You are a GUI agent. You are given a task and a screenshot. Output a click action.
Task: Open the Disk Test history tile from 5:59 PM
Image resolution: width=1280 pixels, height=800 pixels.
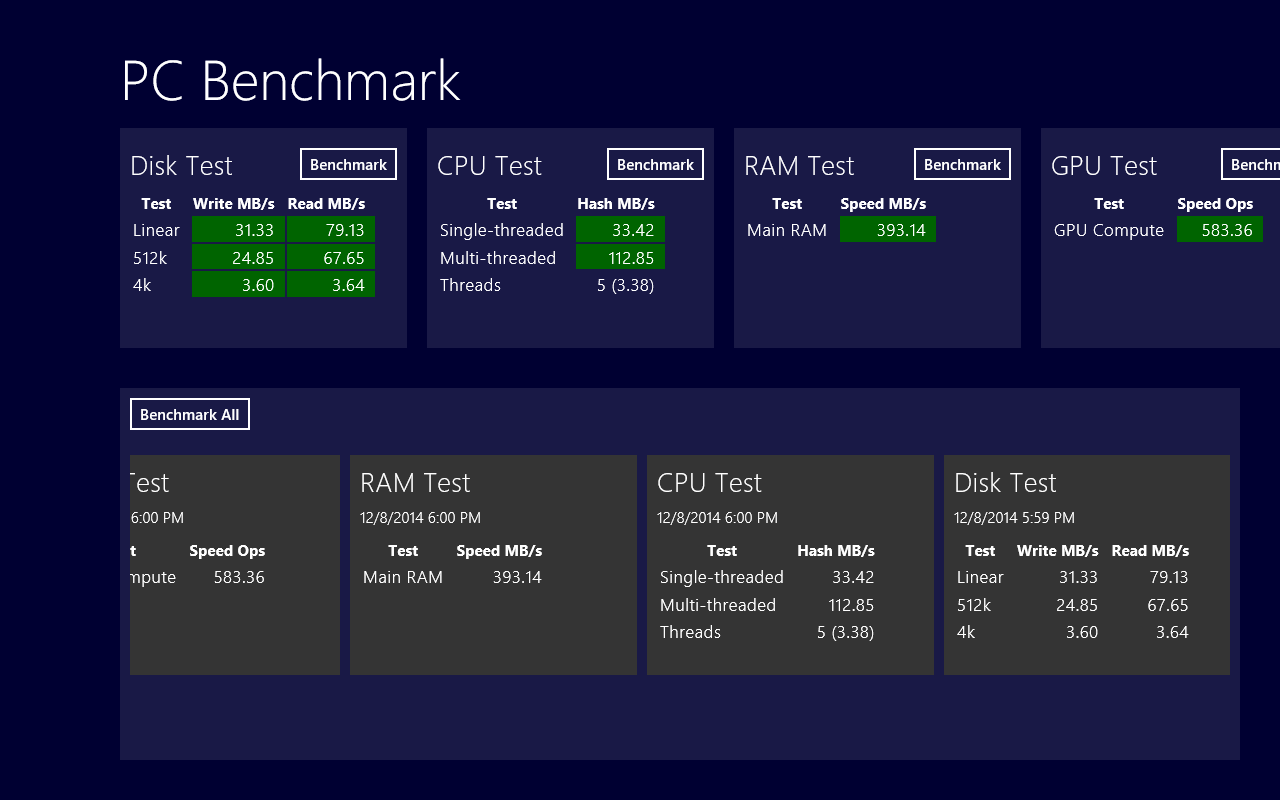pyautogui.click(x=1087, y=565)
